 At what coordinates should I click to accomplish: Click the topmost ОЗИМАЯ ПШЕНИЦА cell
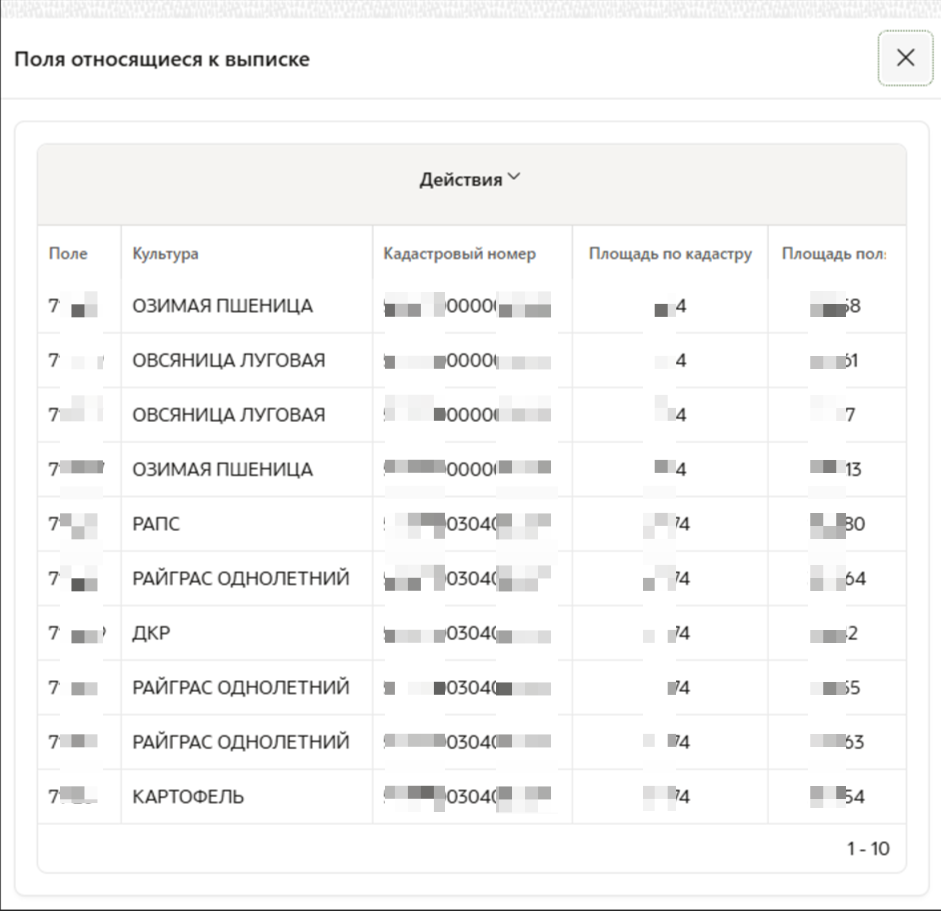tap(222, 306)
